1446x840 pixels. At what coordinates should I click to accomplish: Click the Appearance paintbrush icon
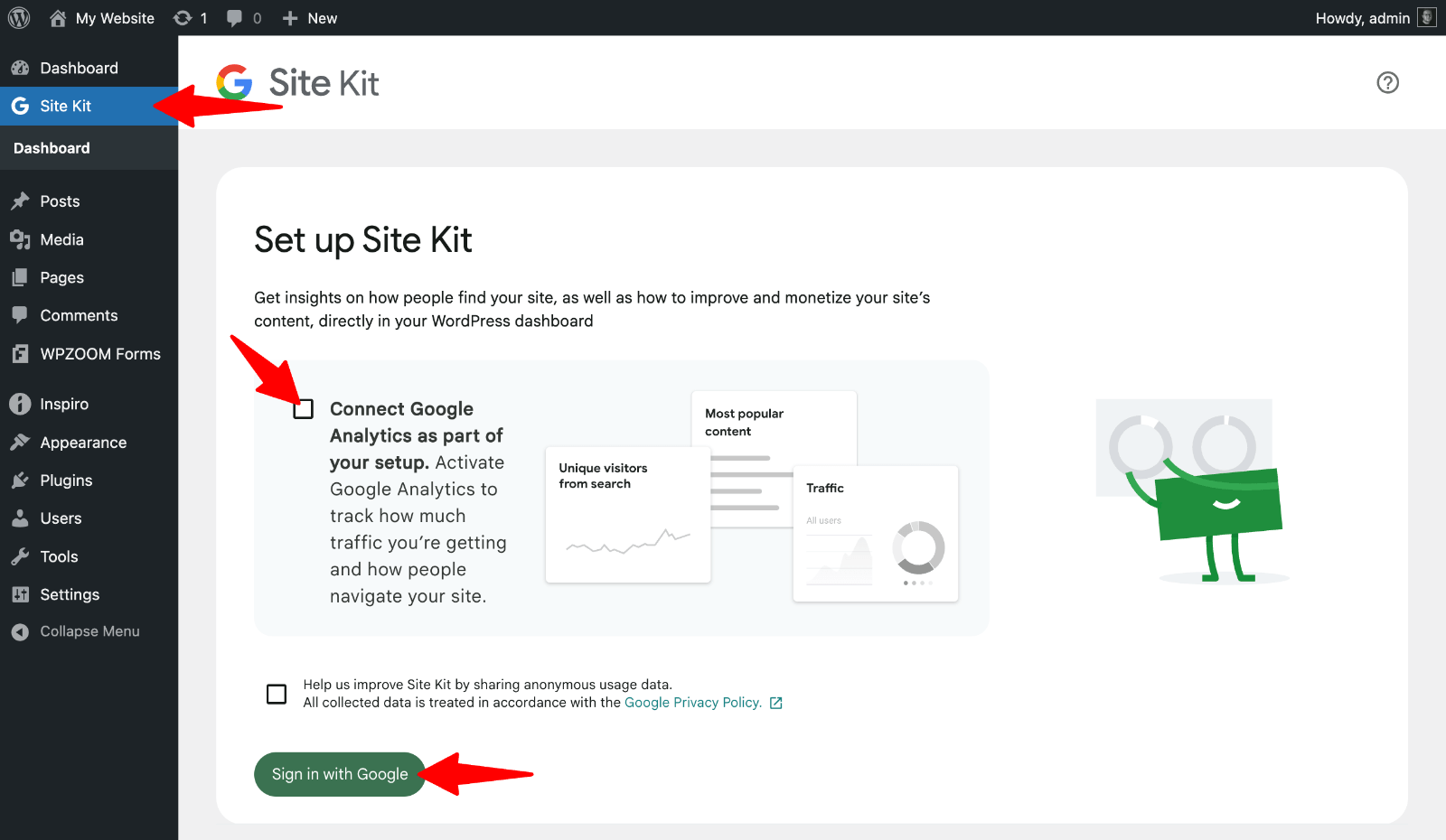(20, 443)
